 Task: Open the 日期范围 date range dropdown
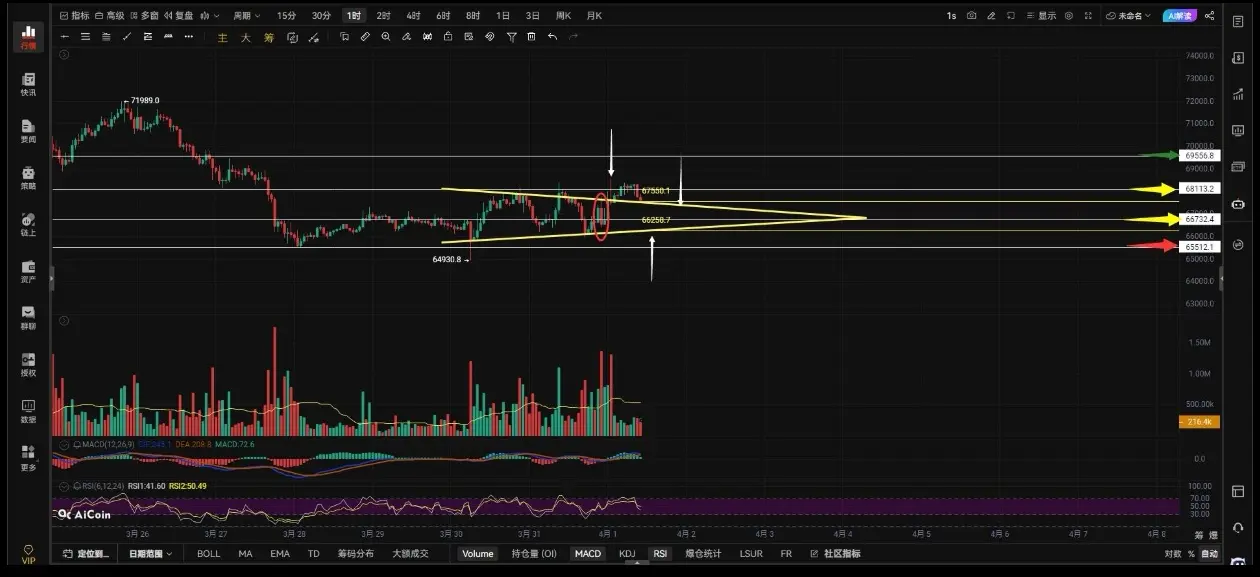click(x=150, y=553)
